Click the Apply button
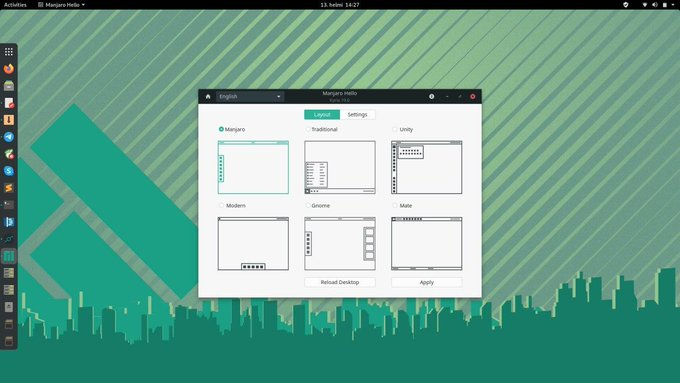Image resolution: width=680 pixels, height=383 pixels. pyautogui.click(x=427, y=282)
